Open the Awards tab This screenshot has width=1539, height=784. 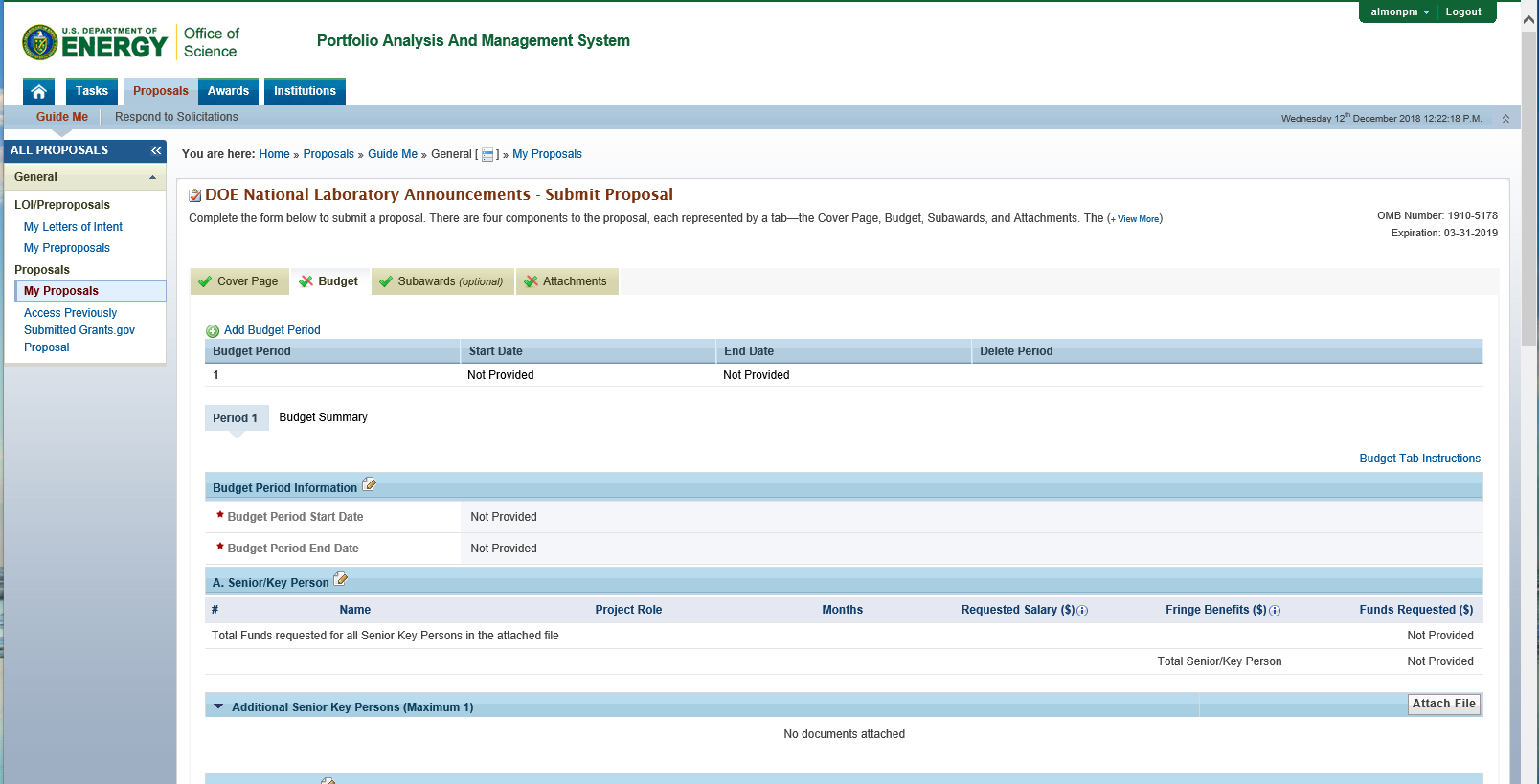[x=228, y=92]
